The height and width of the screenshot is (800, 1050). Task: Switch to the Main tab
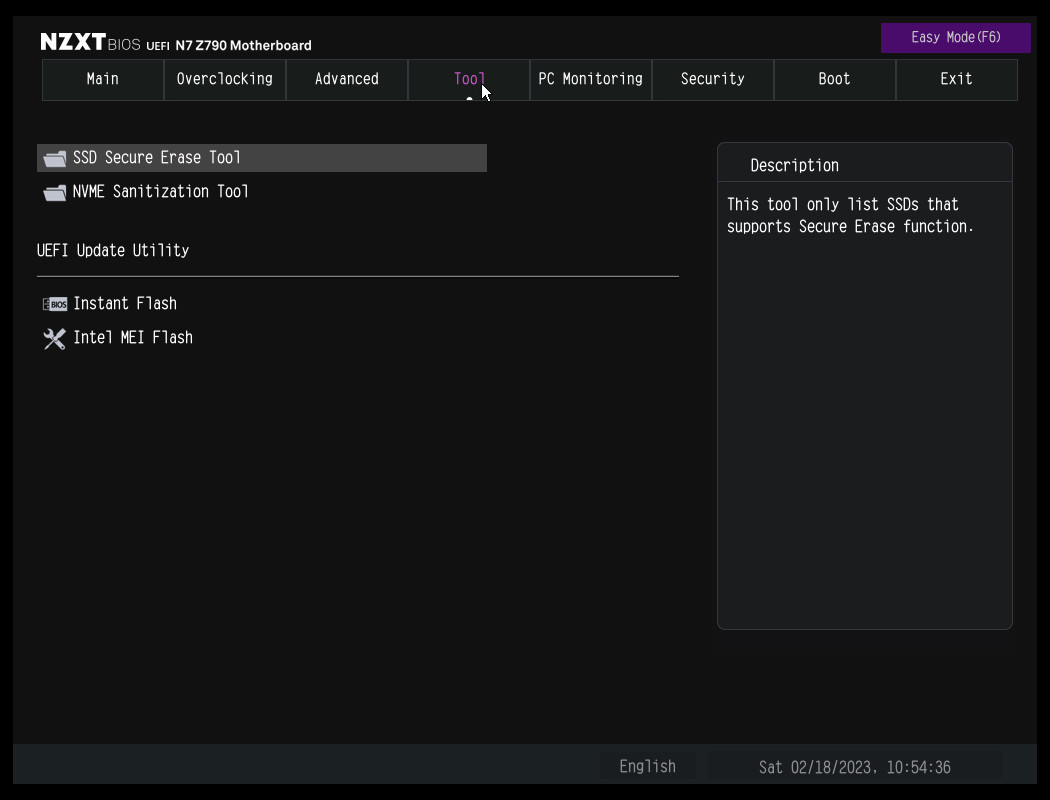click(103, 79)
